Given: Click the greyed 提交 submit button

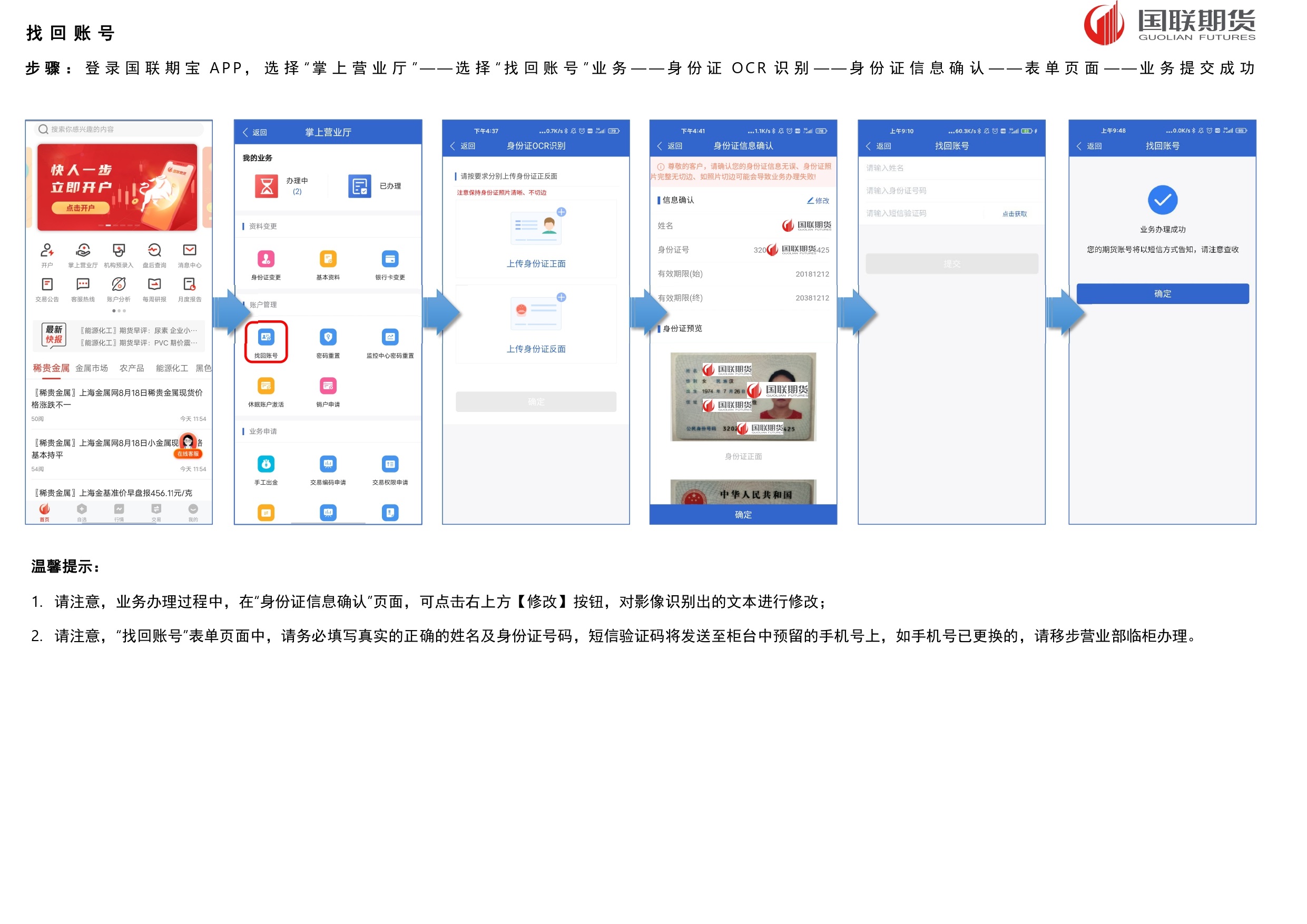Looking at the screenshot, I should coord(952,263).
